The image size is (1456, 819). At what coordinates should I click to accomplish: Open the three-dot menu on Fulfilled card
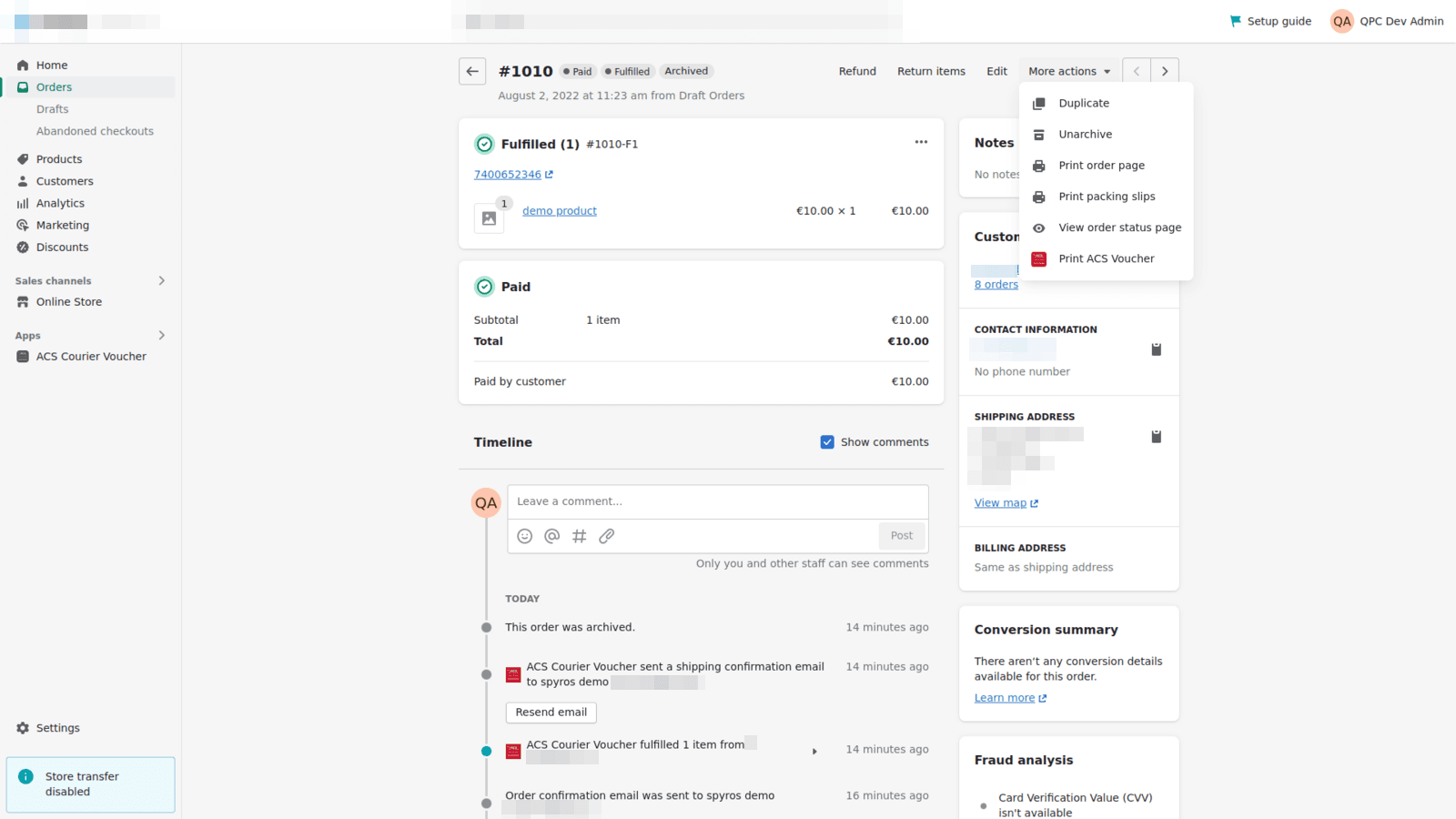point(921,142)
